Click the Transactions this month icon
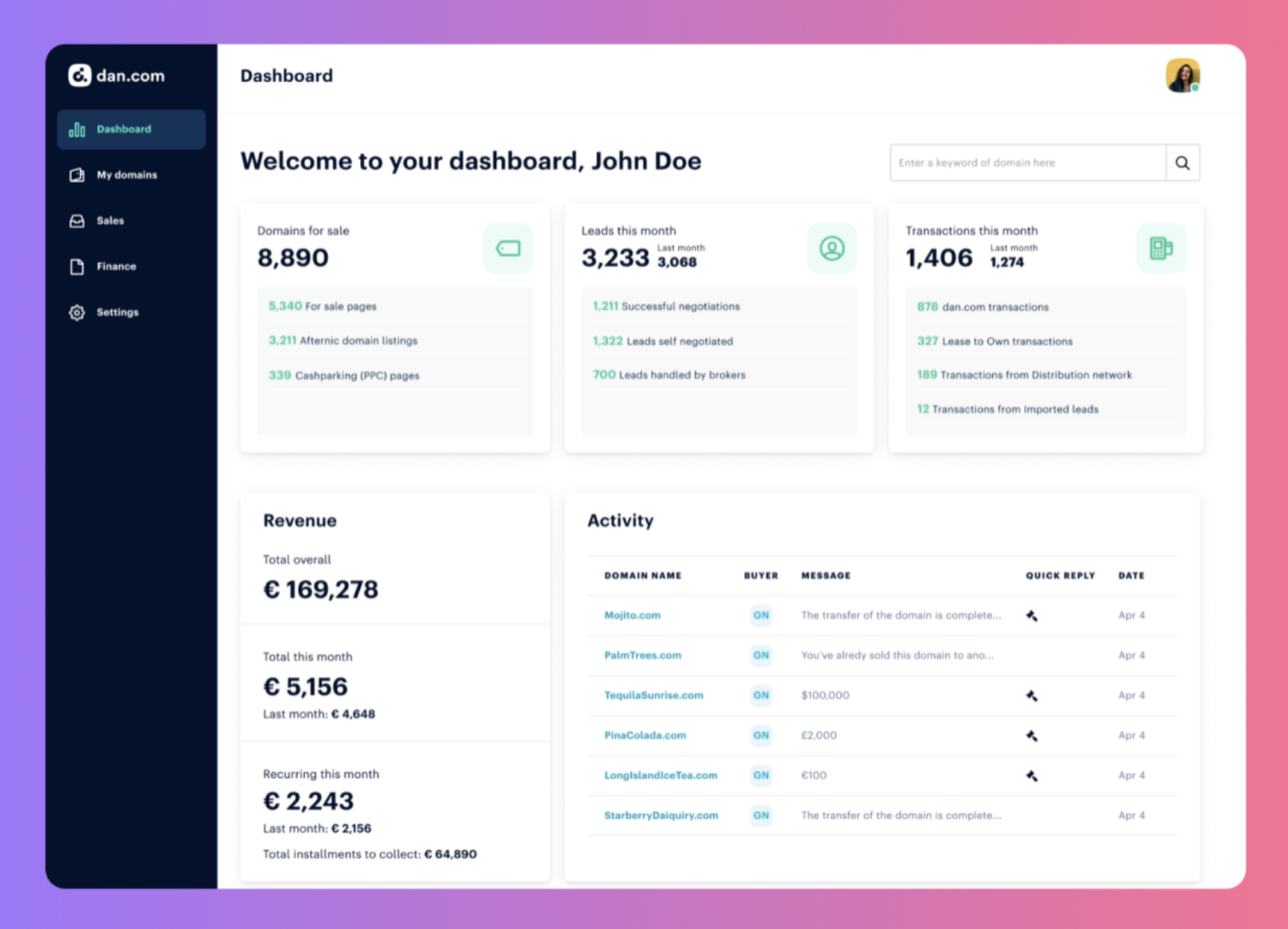Viewport: 1288px width, 929px height. 1160,248
